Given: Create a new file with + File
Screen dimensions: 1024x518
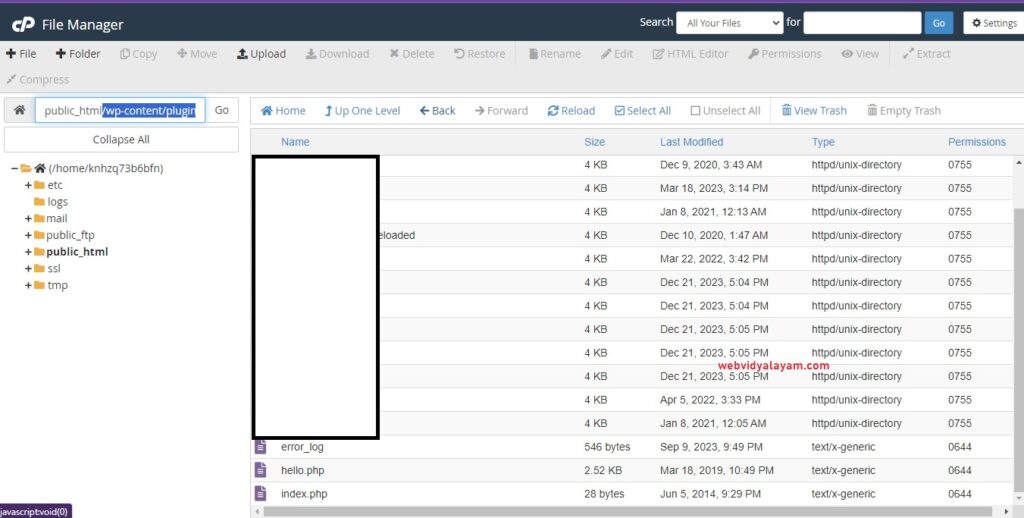Looking at the screenshot, I should pos(21,54).
